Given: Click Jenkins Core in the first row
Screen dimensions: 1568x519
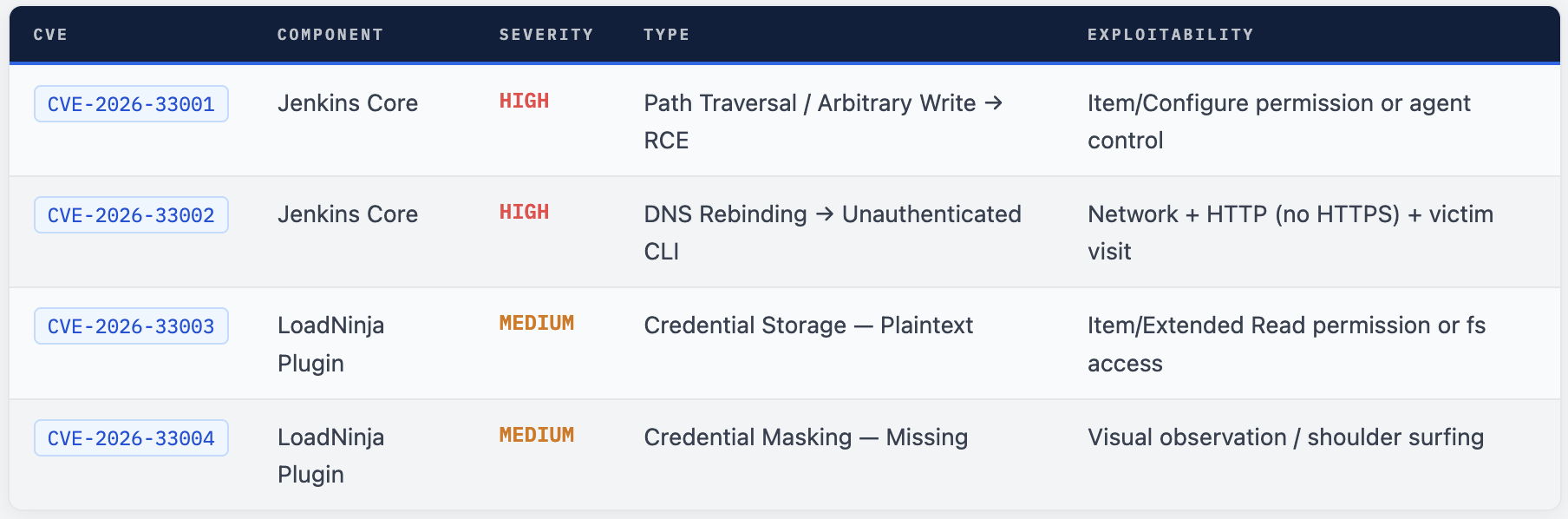Looking at the screenshot, I should click(348, 103).
